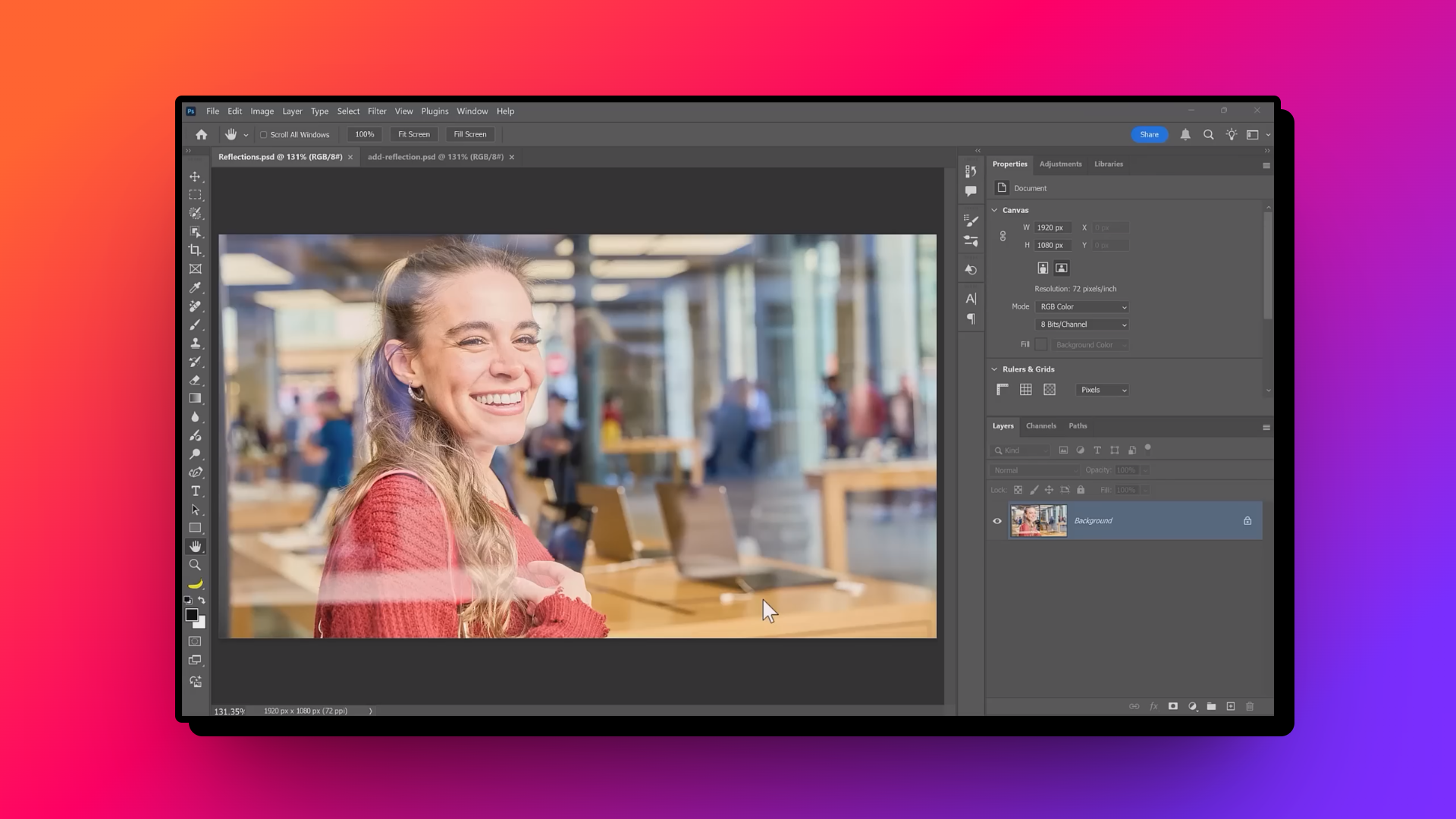1456x819 pixels.
Task: Hide the Background layer
Action: (997, 521)
